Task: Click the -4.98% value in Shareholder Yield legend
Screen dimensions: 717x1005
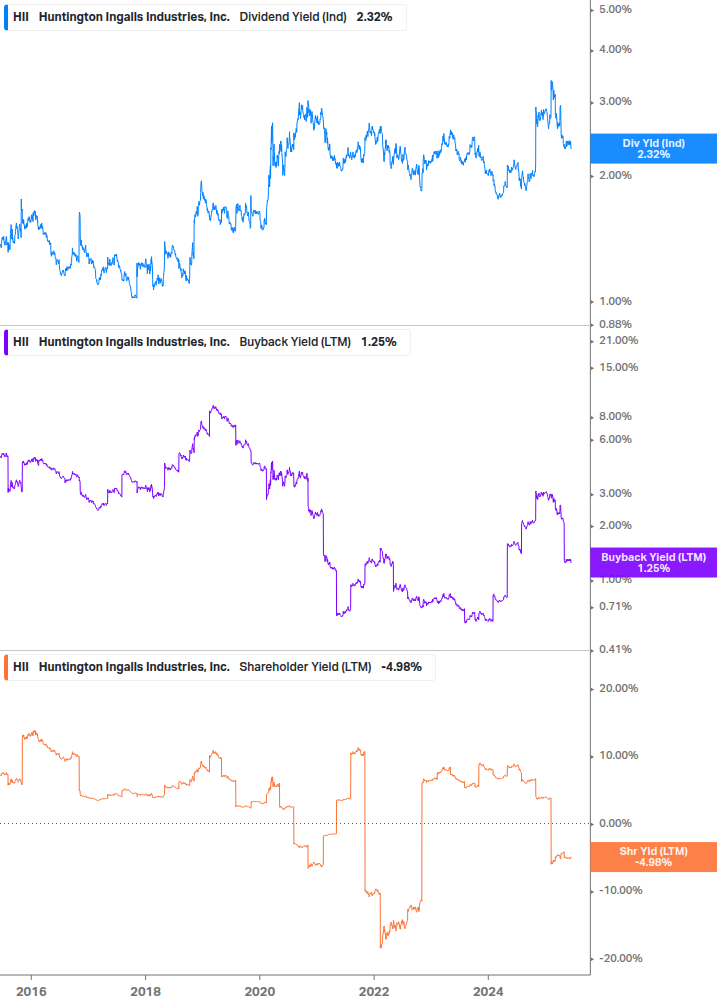Action: 401,667
